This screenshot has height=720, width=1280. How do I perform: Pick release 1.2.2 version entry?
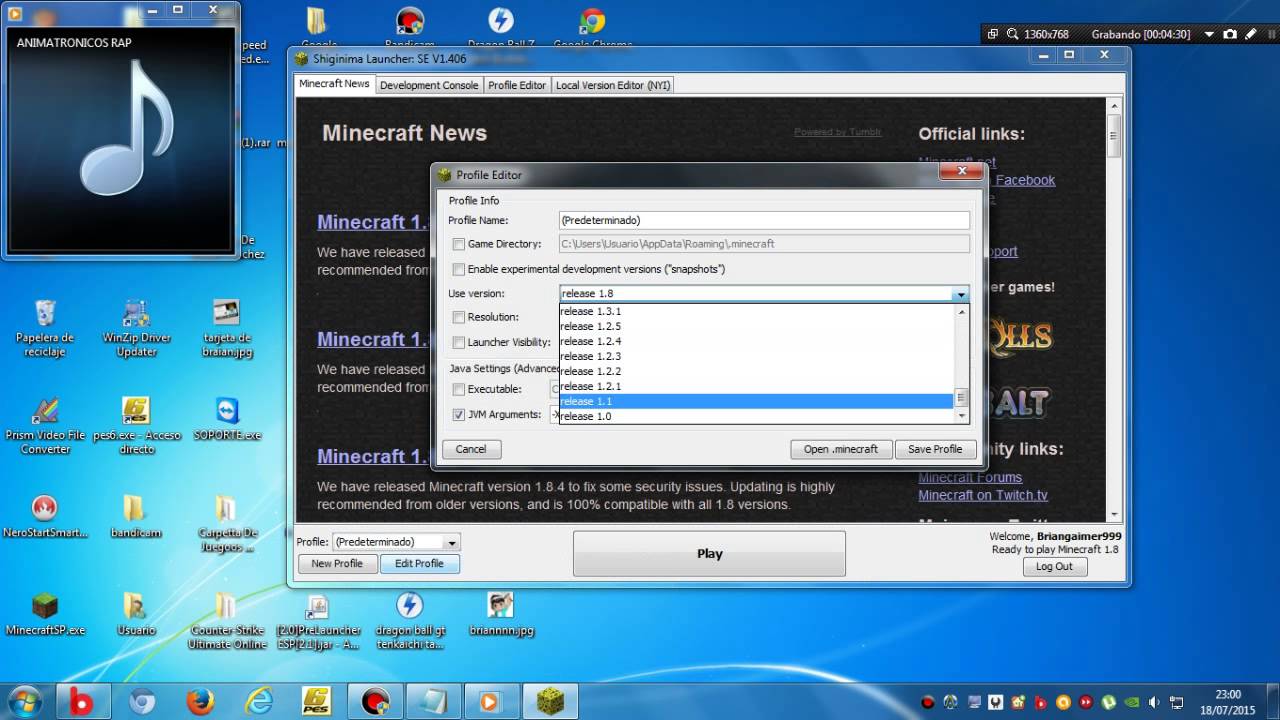pos(756,371)
